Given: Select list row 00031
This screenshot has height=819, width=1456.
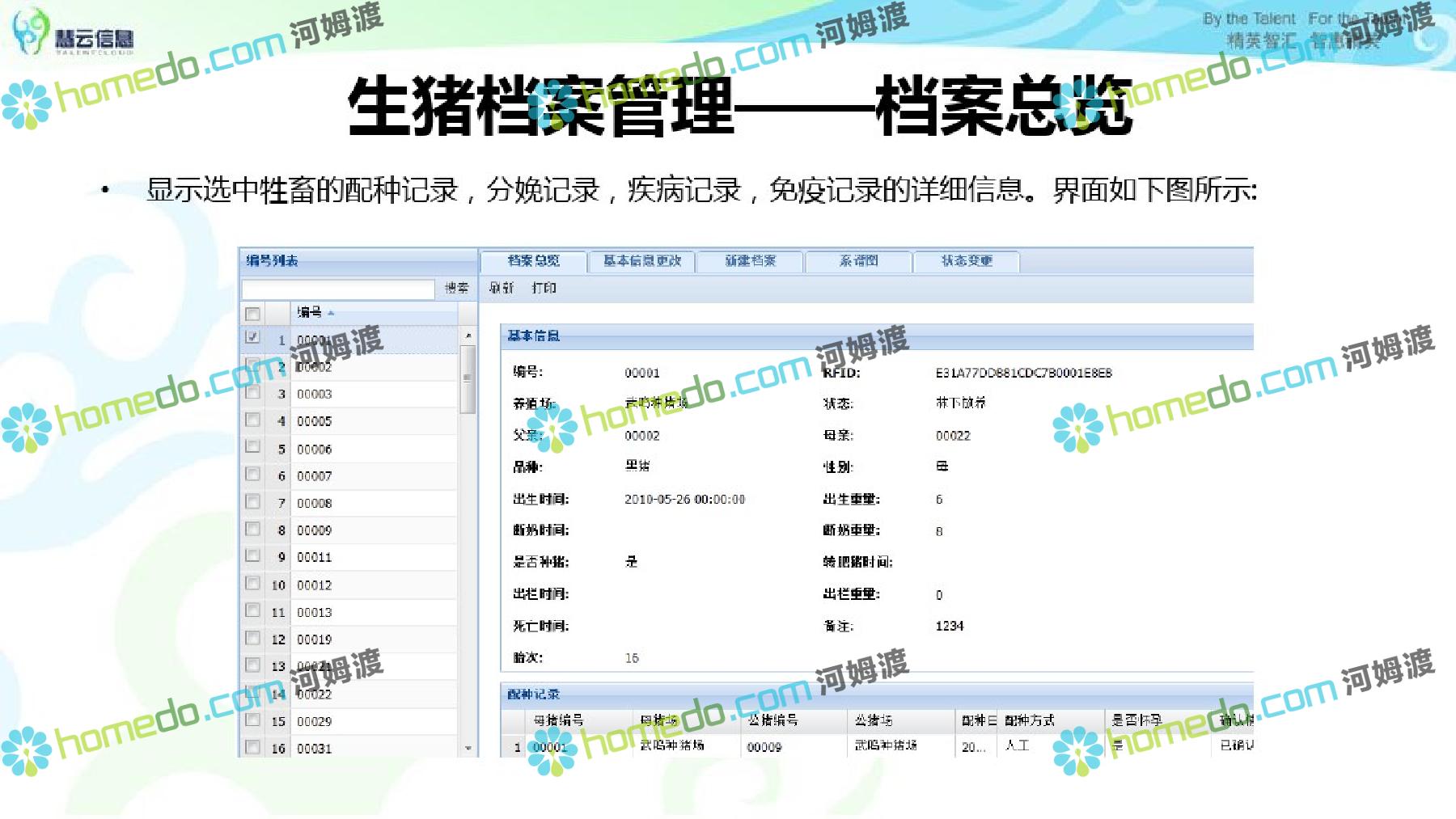Looking at the screenshot, I should coord(349,748).
